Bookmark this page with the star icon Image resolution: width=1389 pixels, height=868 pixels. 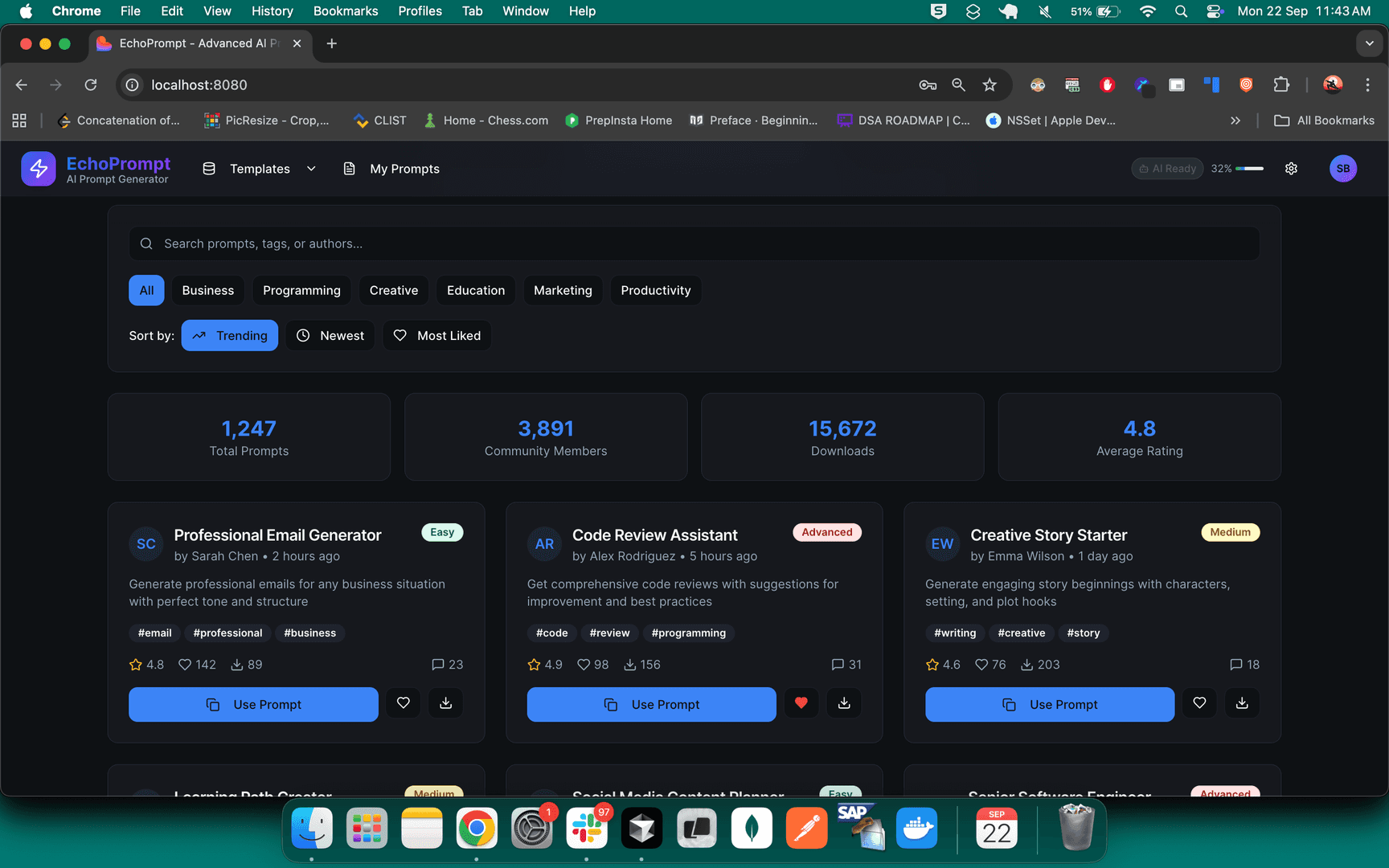click(990, 85)
